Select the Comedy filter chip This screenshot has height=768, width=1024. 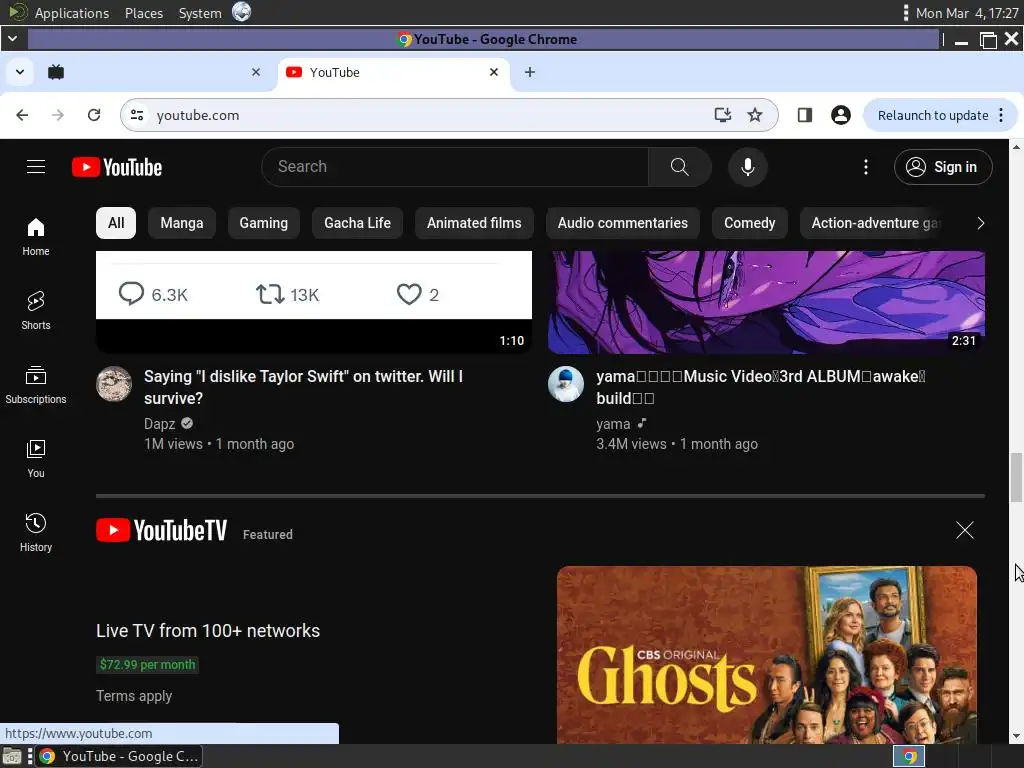coord(750,223)
